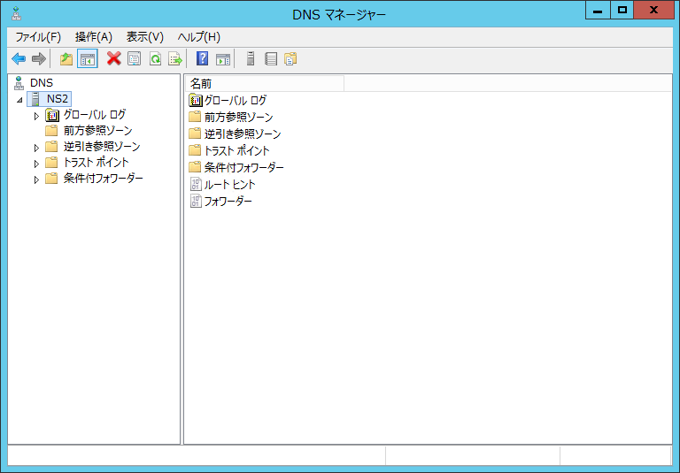The width and height of the screenshot is (680, 473).
Task: Open Properties from the toolbar
Action: pos(134,59)
